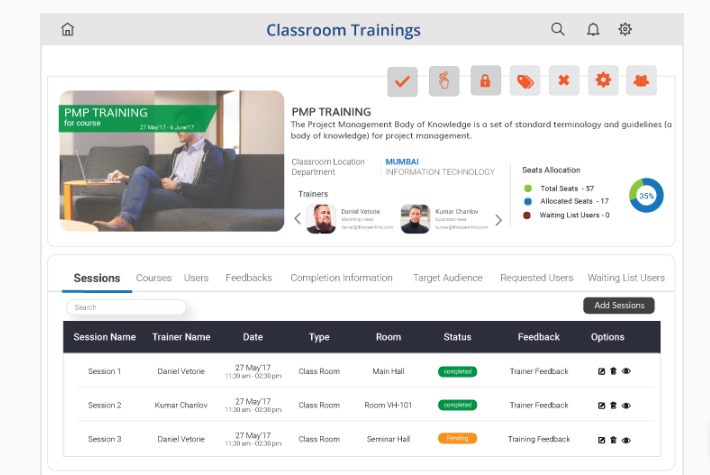The height and width of the screenshot is (475, 710).
Task: Edit Session 1 with pencil icon
Action: (x=601, y=371)
